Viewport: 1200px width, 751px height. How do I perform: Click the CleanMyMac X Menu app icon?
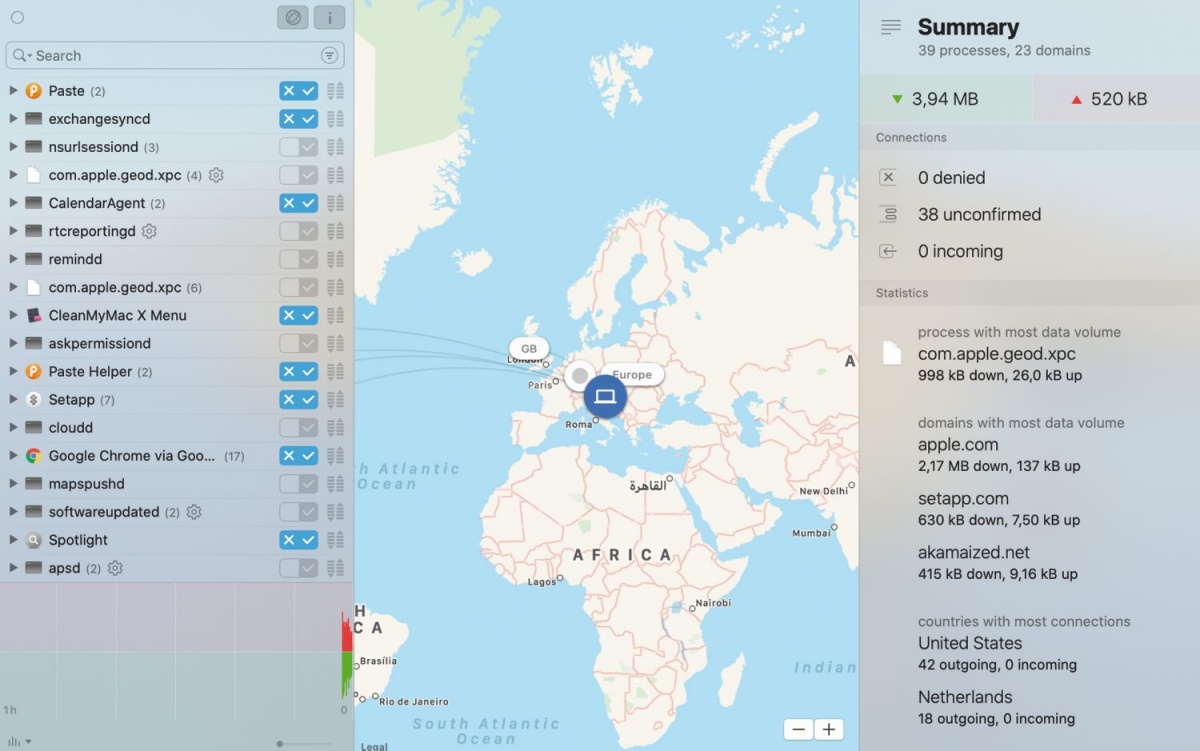pyautogui.click(x=33, y=315)
